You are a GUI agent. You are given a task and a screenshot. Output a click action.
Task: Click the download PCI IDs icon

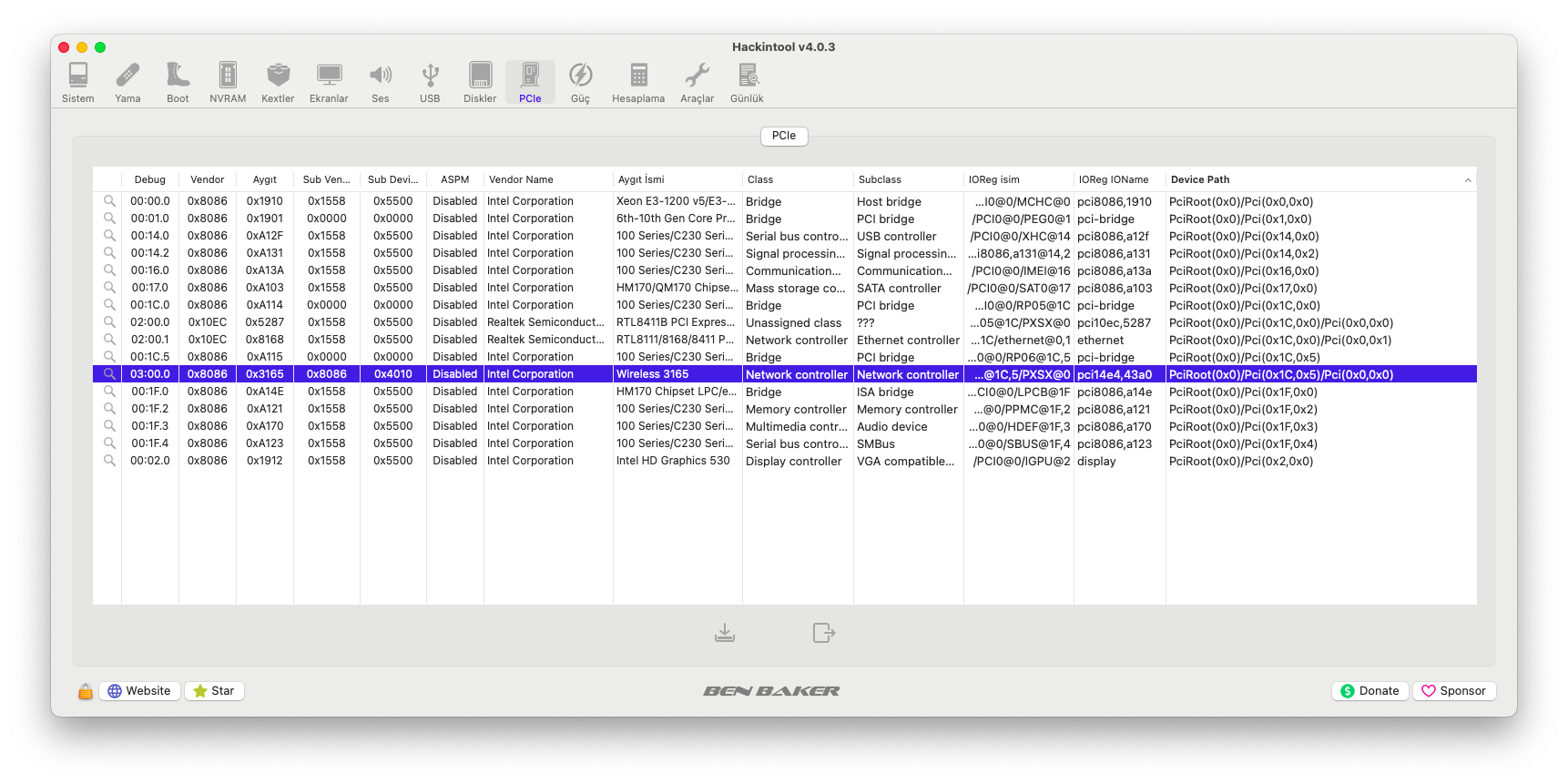click(725, 632)
